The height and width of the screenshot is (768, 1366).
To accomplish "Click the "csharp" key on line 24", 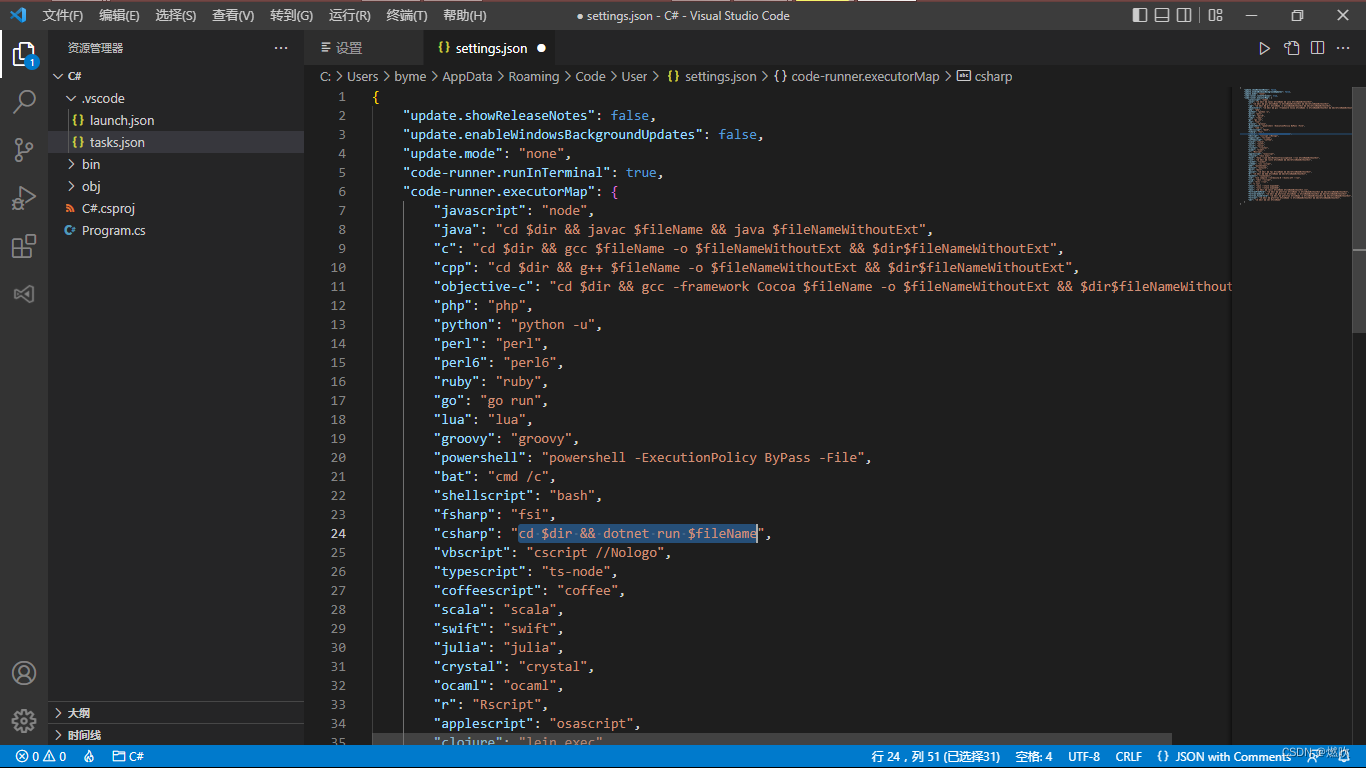I will tap(464, 533).
